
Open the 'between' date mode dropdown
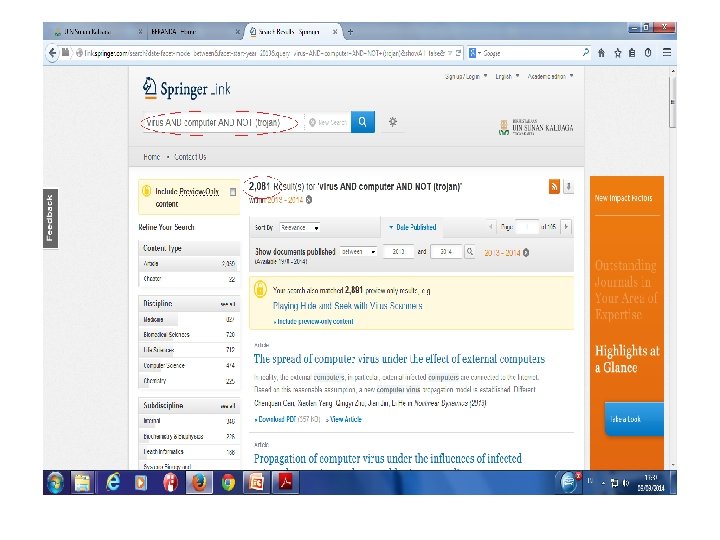[359, 252]
